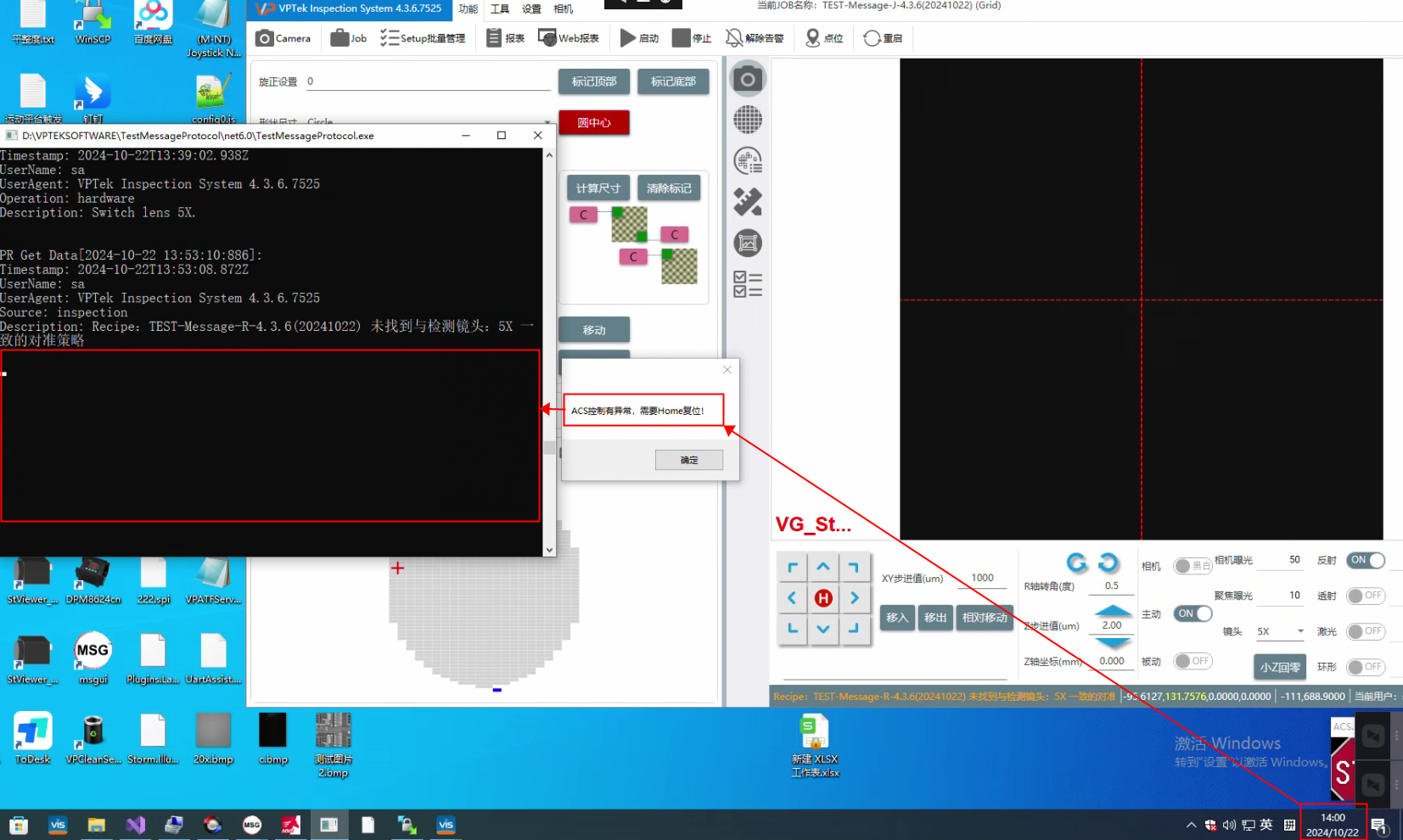Click the checklist icon in sidebar
Screen dimensions: 1403x840
(748, 284)
